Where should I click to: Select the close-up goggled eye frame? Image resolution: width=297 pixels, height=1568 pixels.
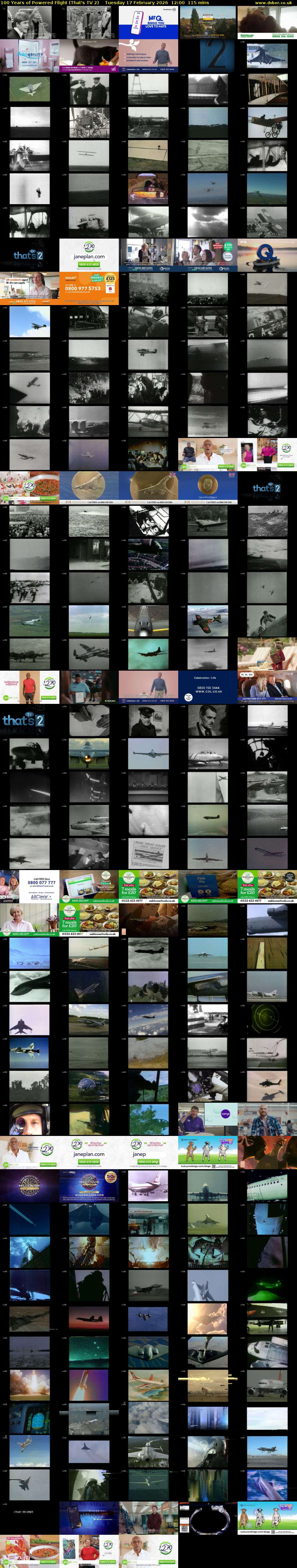30,1119
